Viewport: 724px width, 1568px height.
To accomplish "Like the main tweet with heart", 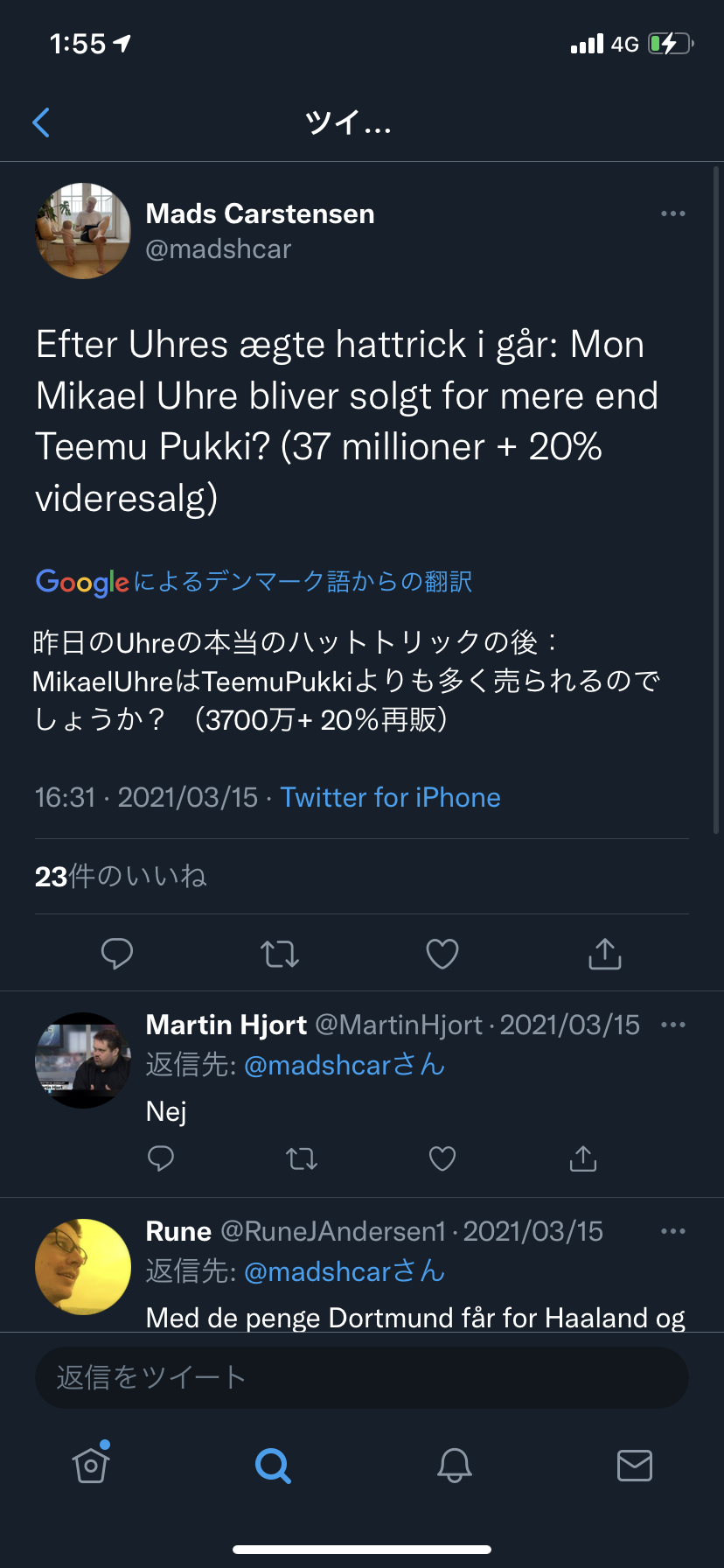I will [x=442, y=953].
